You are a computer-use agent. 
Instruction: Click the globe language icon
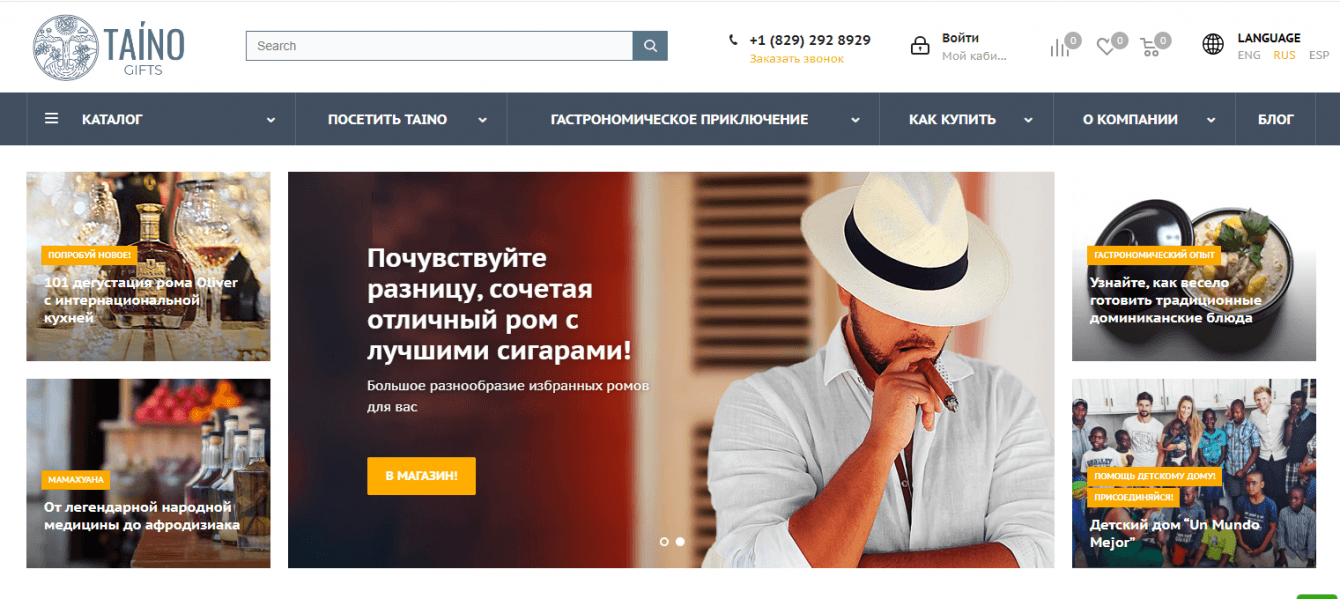tap(1213, 44)
